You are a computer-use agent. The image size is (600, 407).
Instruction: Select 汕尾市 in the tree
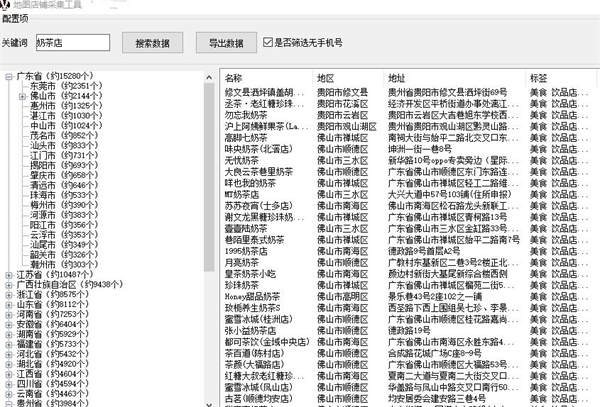coord(64,245)
